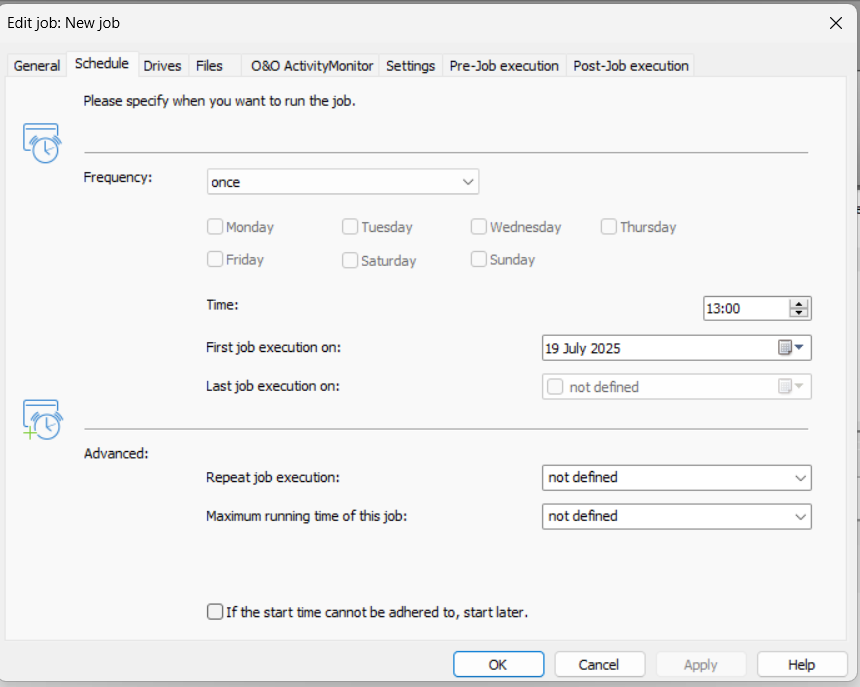Click the advanced schedule clock icon
Image resolution: width=860 pixels, height=687 pixels.
(x=41, y=418)
